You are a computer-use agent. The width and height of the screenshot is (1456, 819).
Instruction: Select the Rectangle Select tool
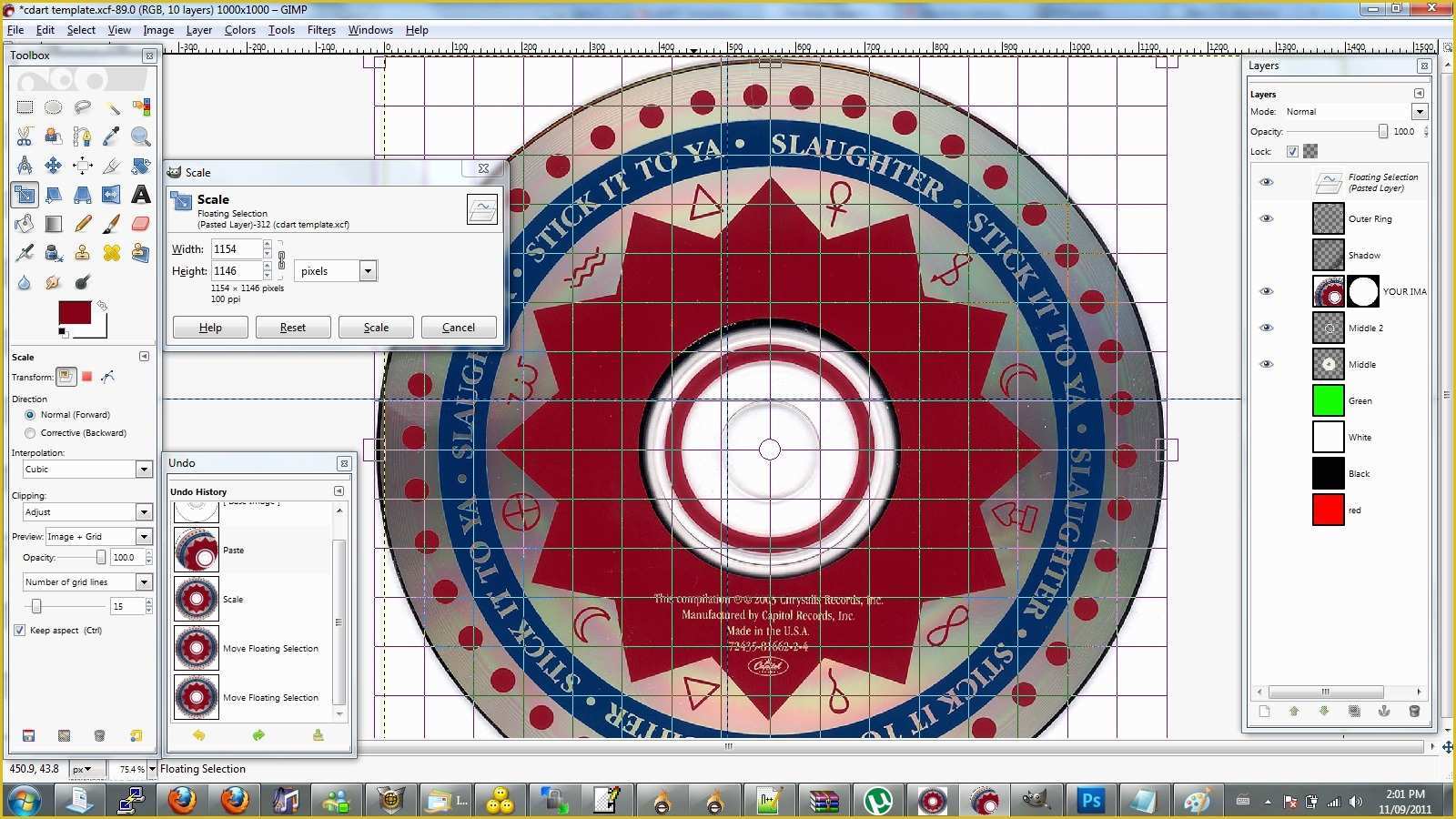coord(25,107)
